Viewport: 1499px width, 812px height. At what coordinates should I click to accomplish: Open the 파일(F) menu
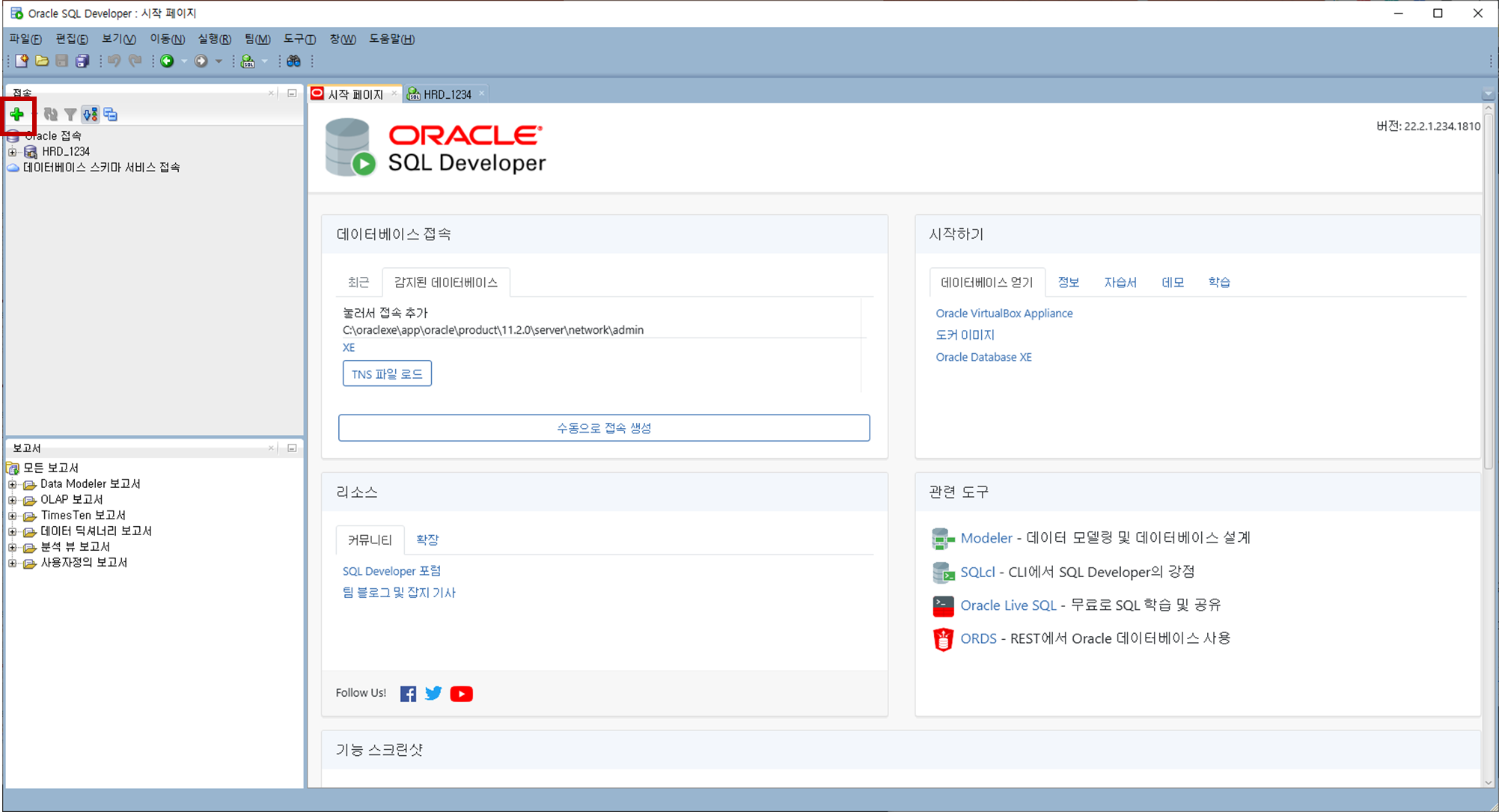(x=25, y=39)
